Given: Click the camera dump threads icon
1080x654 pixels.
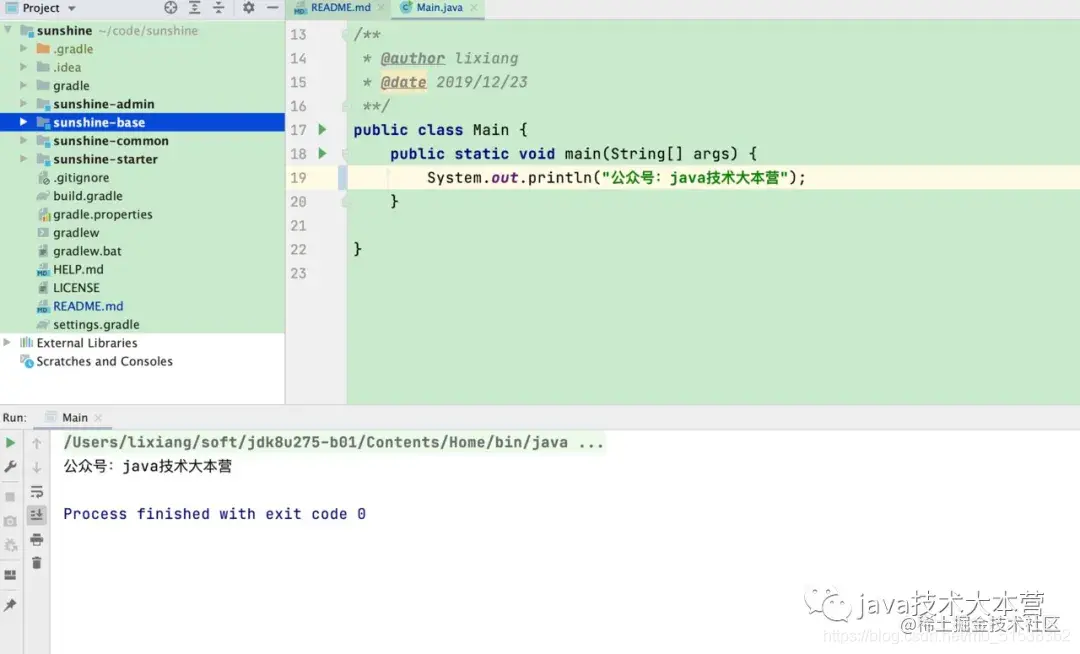Looking at the screenshot, I should (x=10, y=521).
